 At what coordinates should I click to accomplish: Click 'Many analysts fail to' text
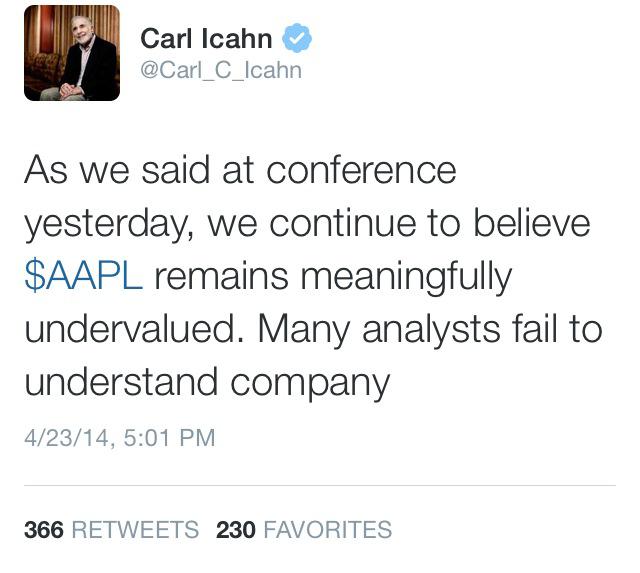[x=430, y=331]
